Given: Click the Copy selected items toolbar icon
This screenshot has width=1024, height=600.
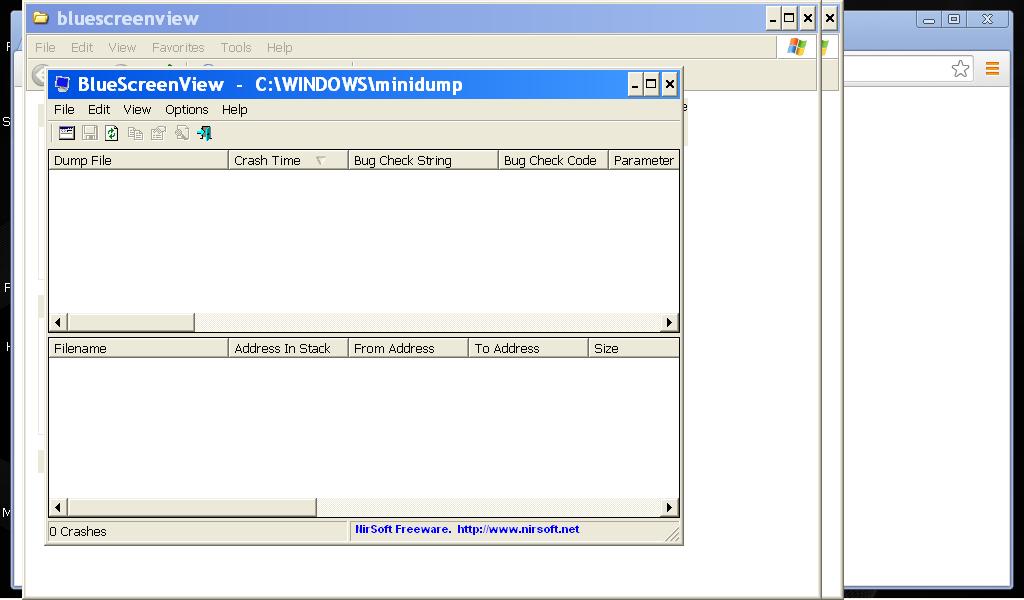Looking at the screenshot, I should (135, 133).
